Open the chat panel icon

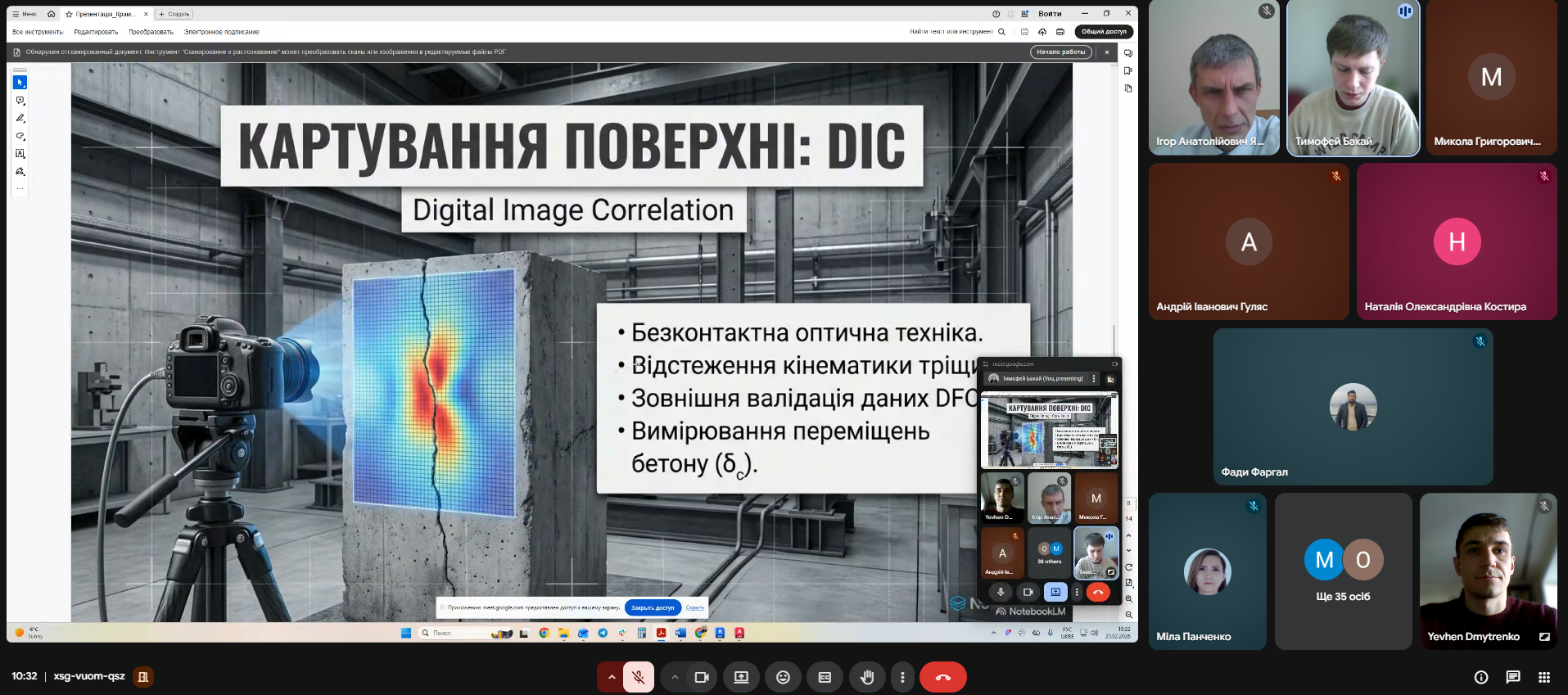point(1512,677)
